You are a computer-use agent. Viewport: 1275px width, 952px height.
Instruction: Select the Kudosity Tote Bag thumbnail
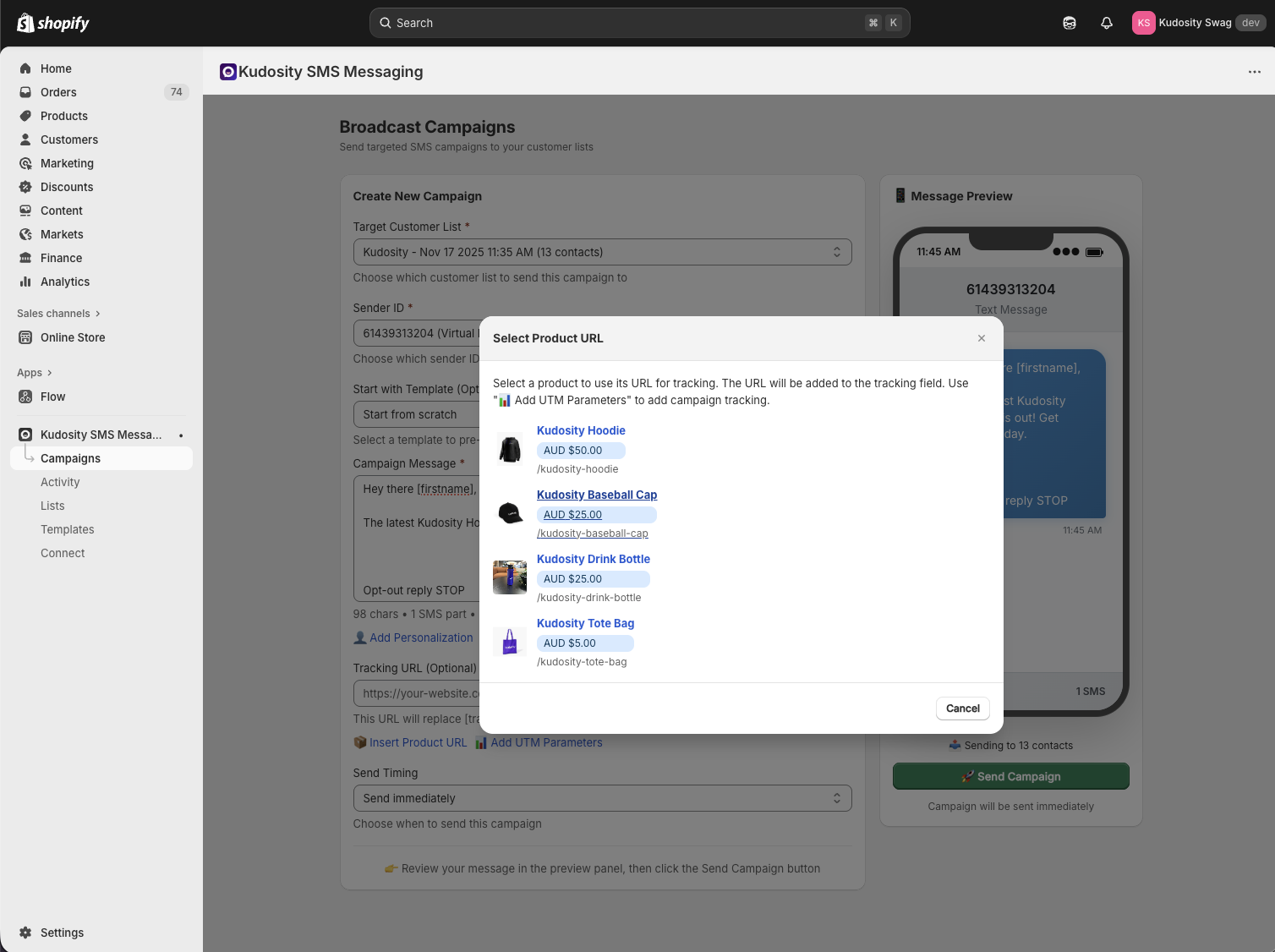pyautogui.click(x=510, y=642)
